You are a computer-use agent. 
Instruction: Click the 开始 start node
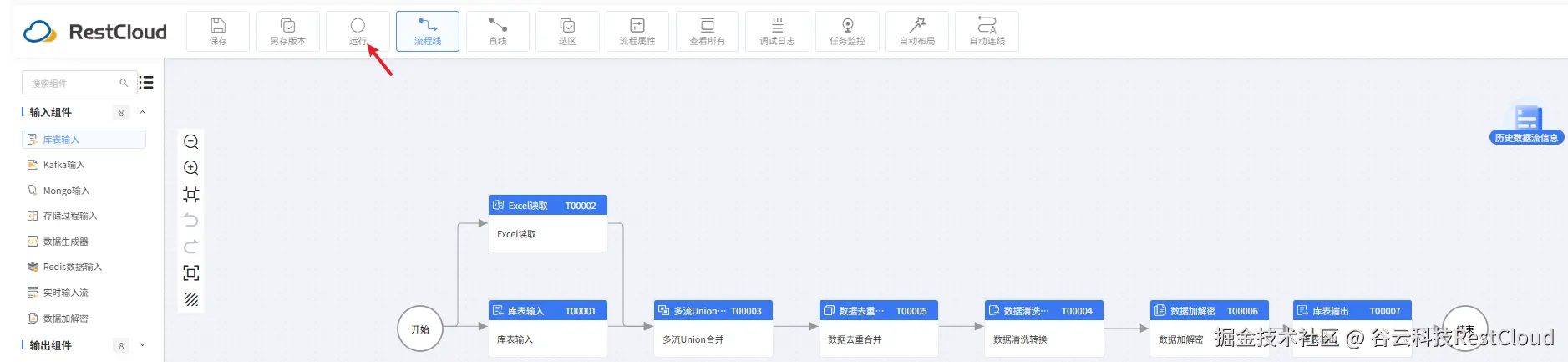420,329
